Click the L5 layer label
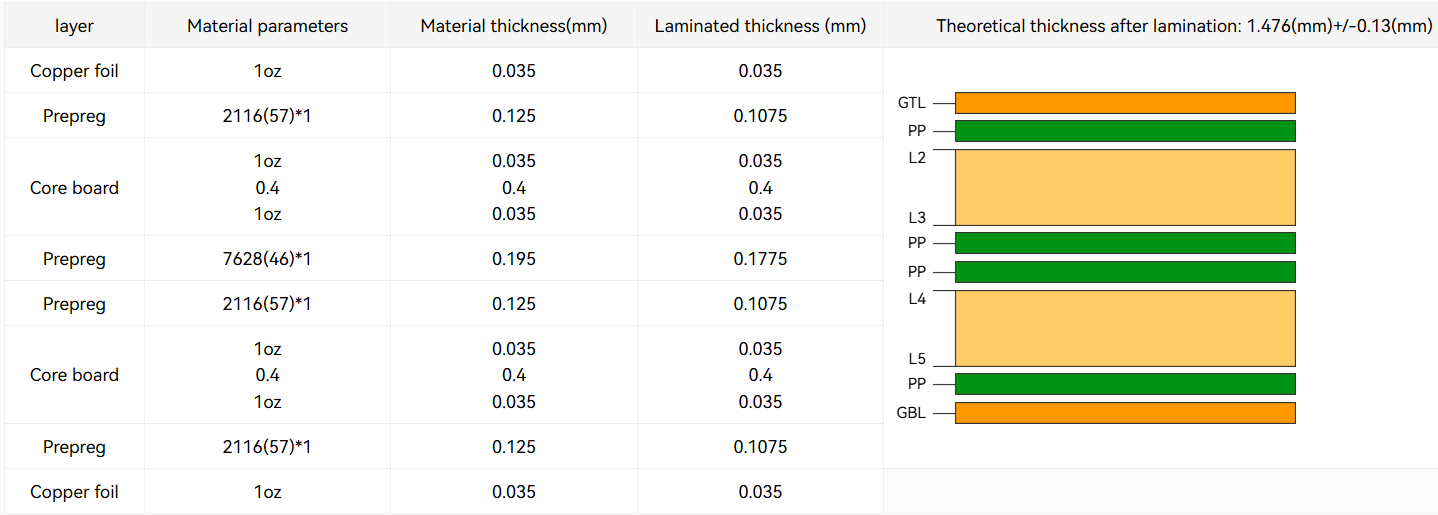This screenshot has width=1438, height=515. [x=917, y=359]
